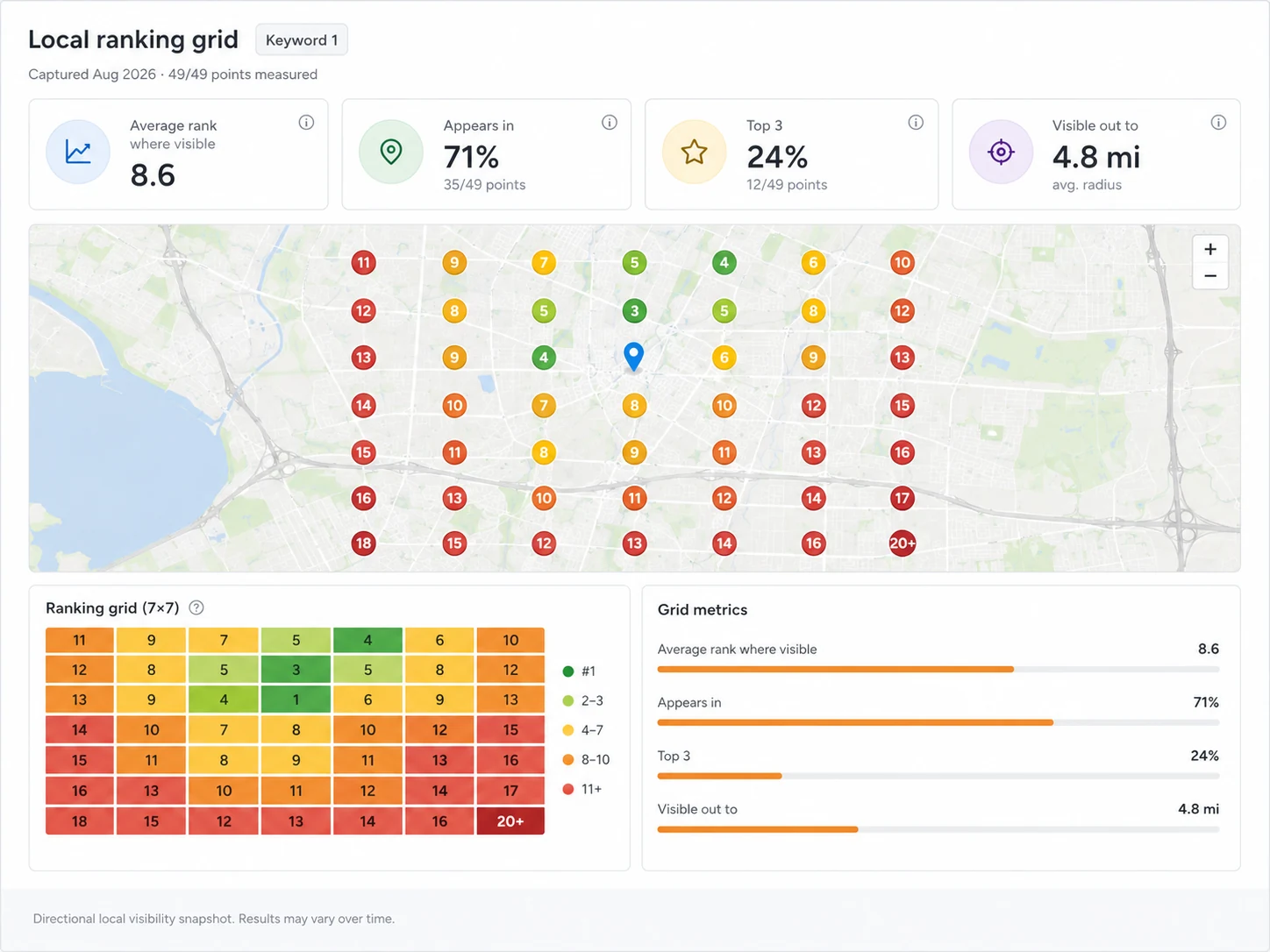Select the blue business location pin on map
Screen dimensions: 1270x952
tap(633, 357)
